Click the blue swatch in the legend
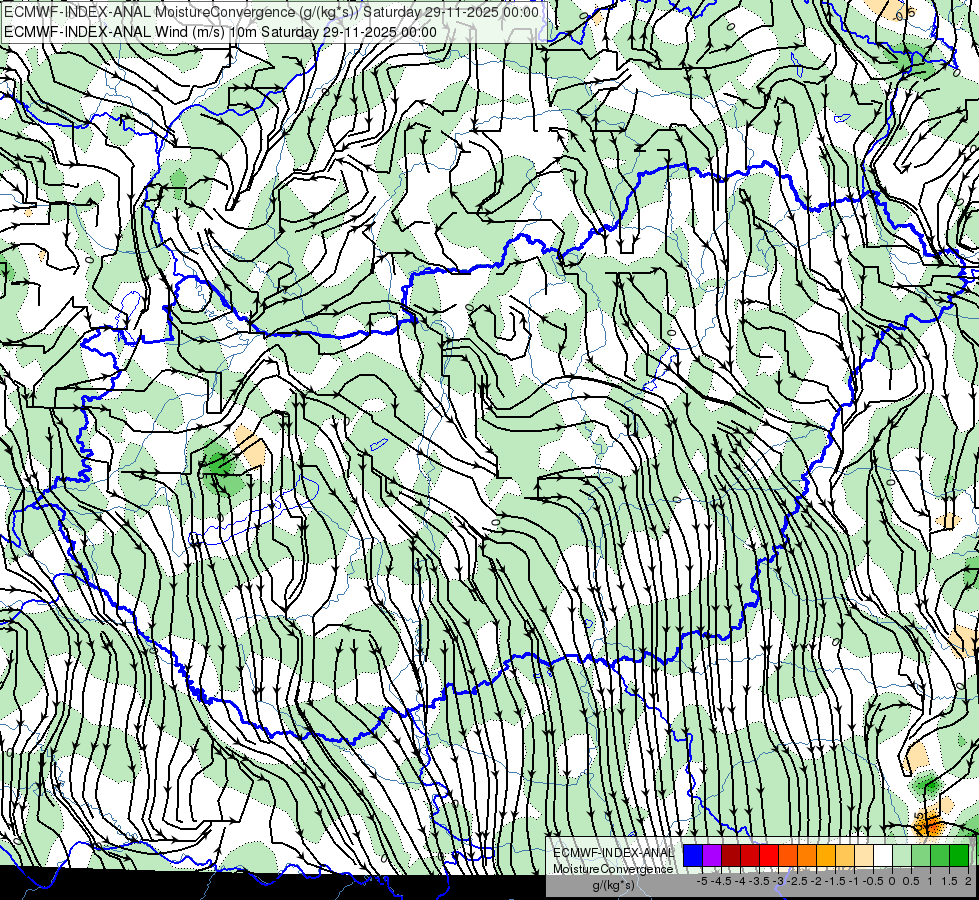Viewport: 979px width, 900px height. 693,855
